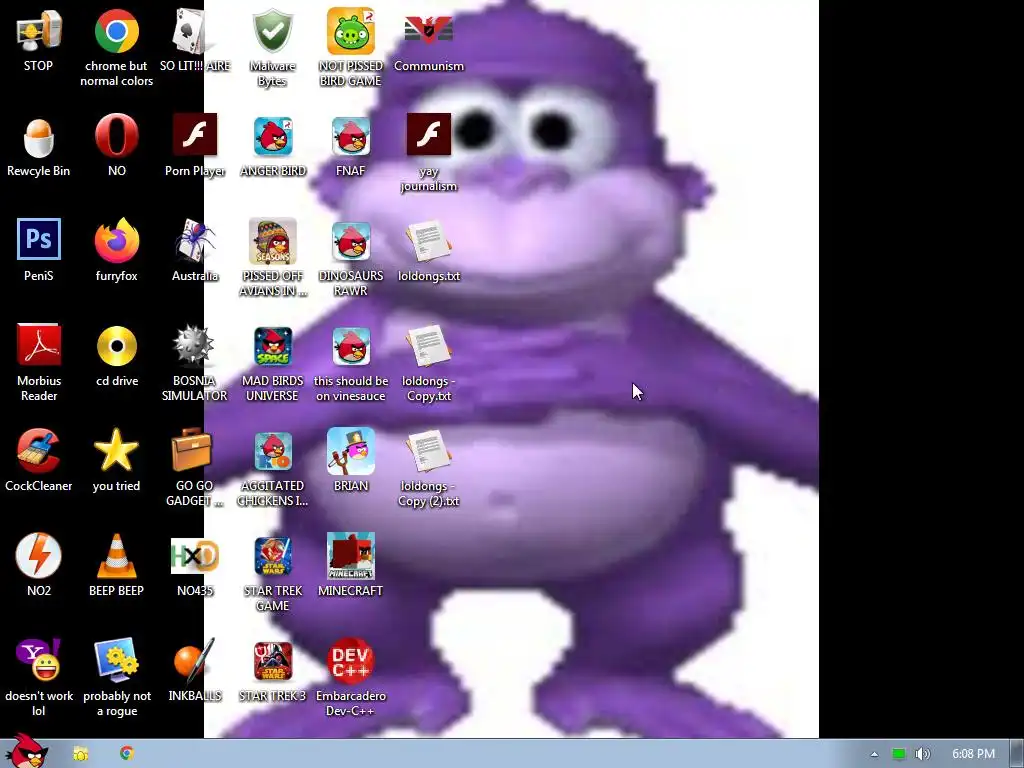The image size is (1024, 768).
Task: Click the 6:08 PM taskbar clock
Action: click(x=973, y=754)
